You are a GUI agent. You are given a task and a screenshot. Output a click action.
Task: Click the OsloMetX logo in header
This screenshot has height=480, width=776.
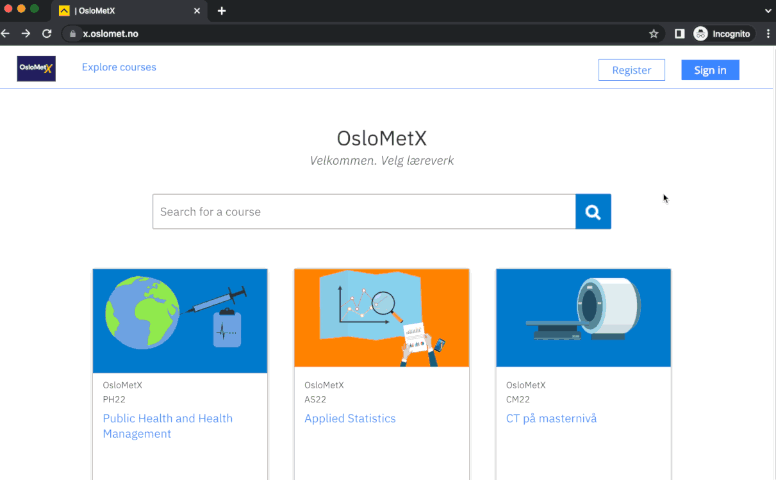[36, 68]
